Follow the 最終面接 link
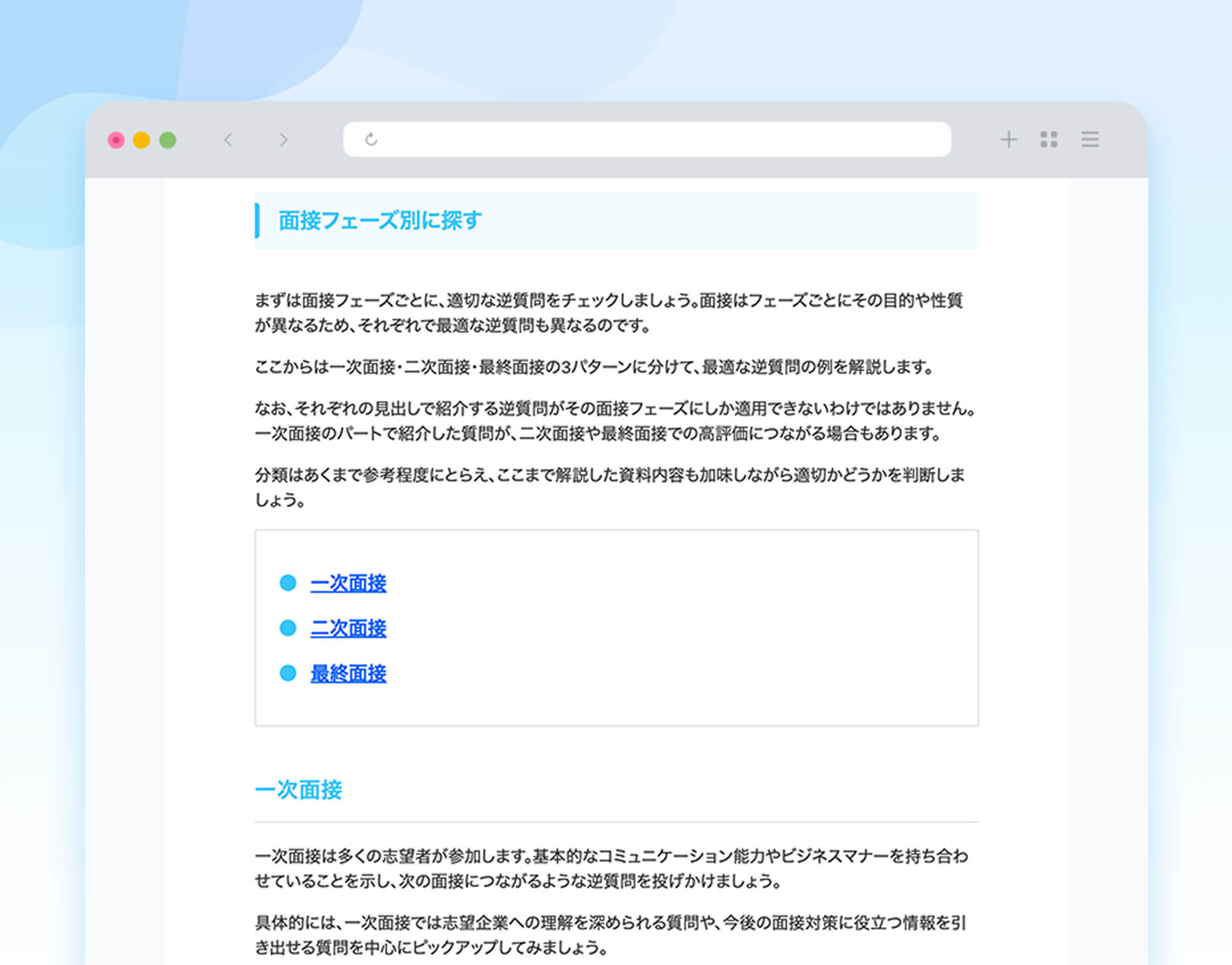Screen dimensions: 1232x965 tap(348, 673)
